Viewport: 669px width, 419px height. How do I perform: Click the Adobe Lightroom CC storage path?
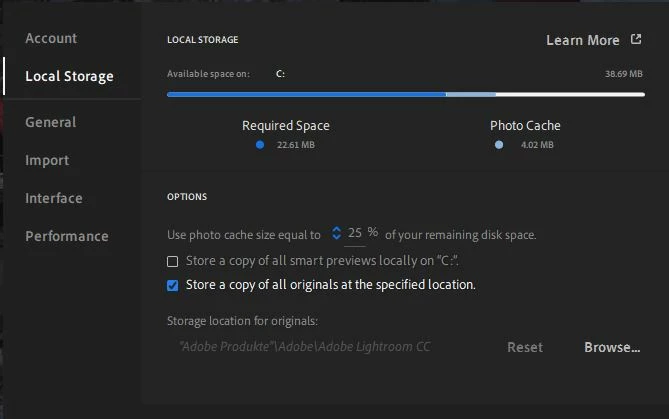(x=305, y=346)
